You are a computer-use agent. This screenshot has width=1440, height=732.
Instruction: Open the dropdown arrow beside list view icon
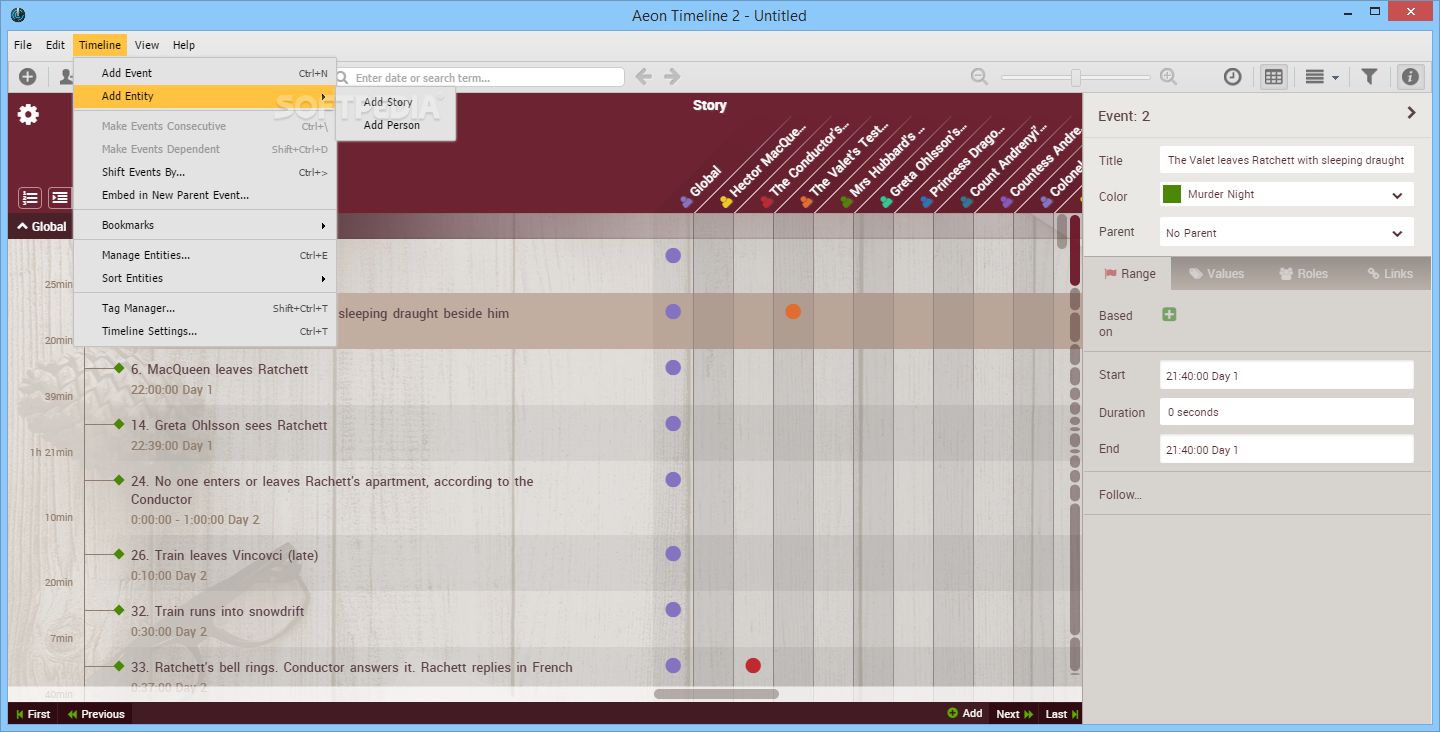pyautogui.click(x=1335, y=78)
